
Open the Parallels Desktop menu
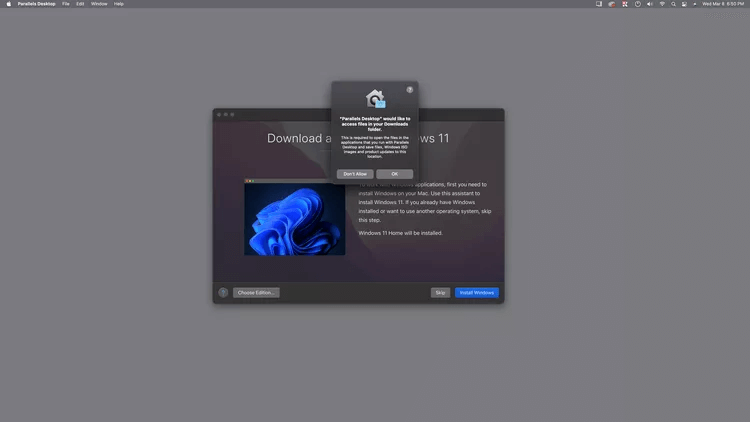[x=36, y=4]
